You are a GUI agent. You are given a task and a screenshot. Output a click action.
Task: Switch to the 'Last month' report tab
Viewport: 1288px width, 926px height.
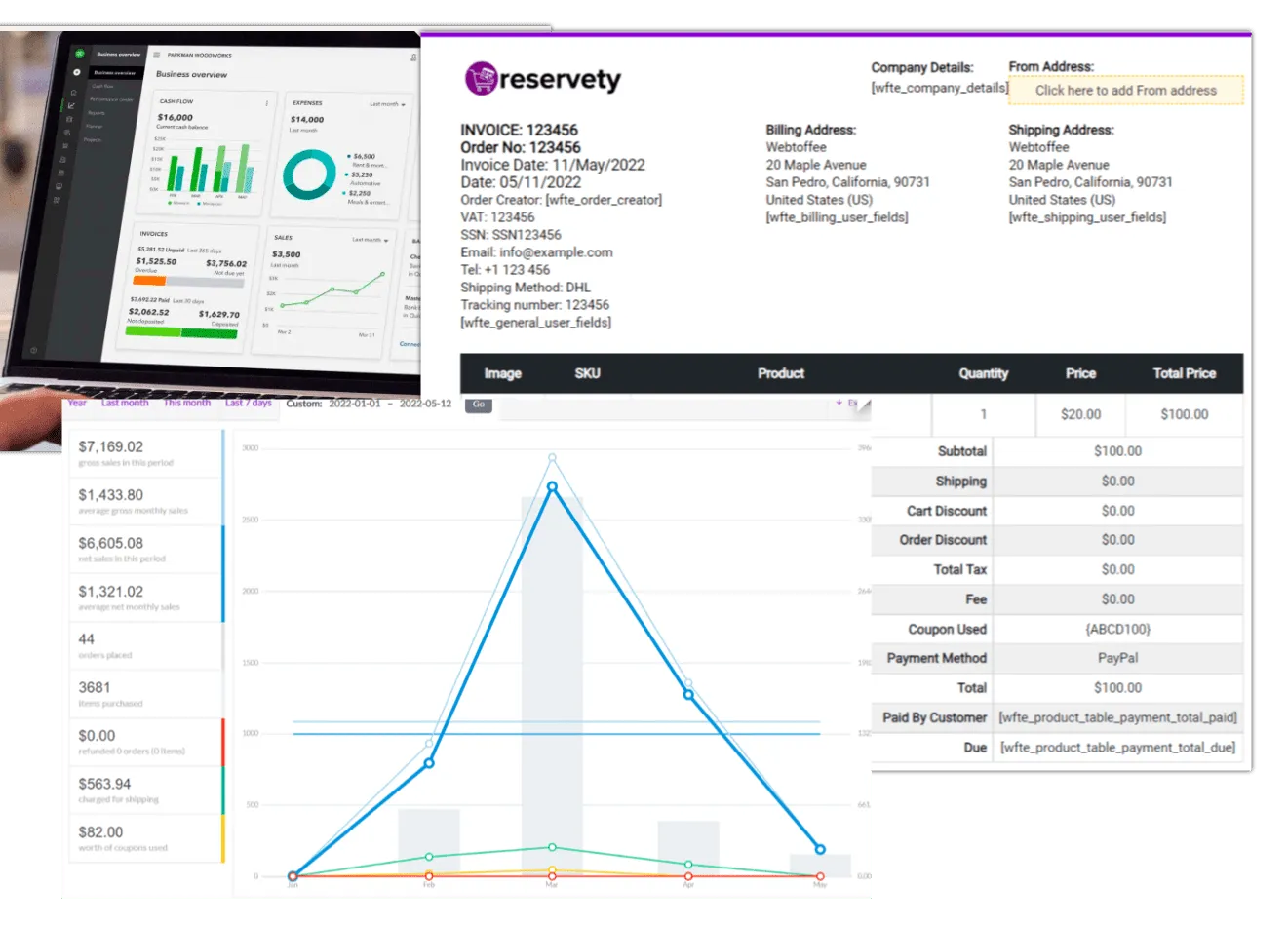(125, 403)
